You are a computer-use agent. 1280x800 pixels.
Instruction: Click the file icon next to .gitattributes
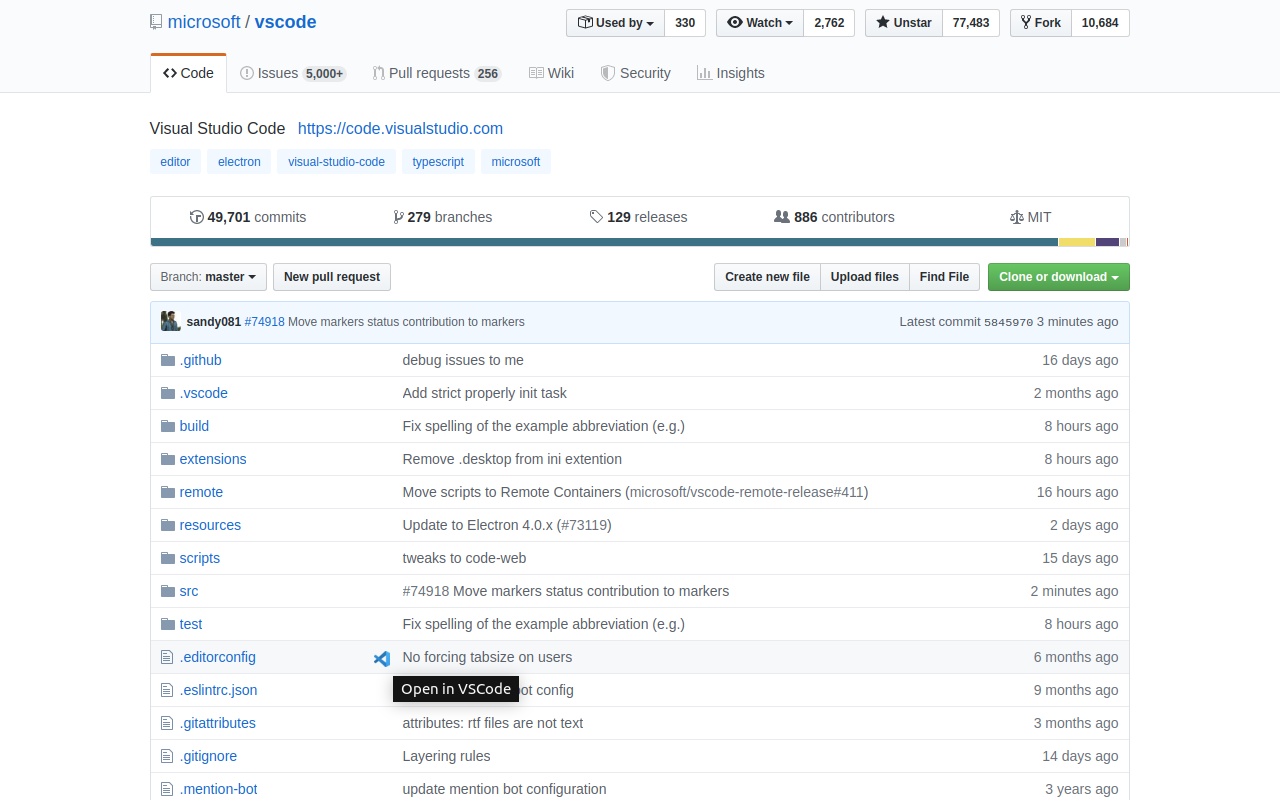pos(167,723)
